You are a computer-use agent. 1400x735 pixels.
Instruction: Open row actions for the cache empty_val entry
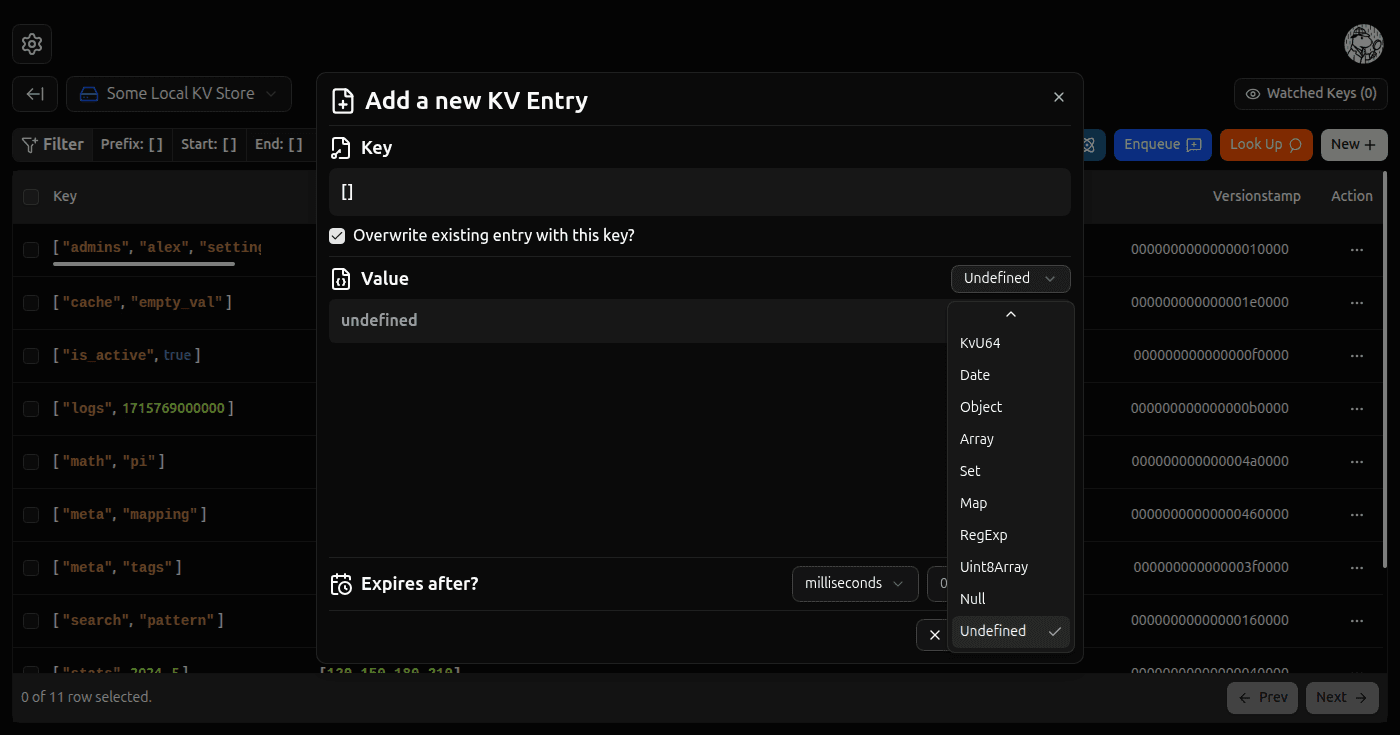pyautogui.click(x=1357, y=302)
